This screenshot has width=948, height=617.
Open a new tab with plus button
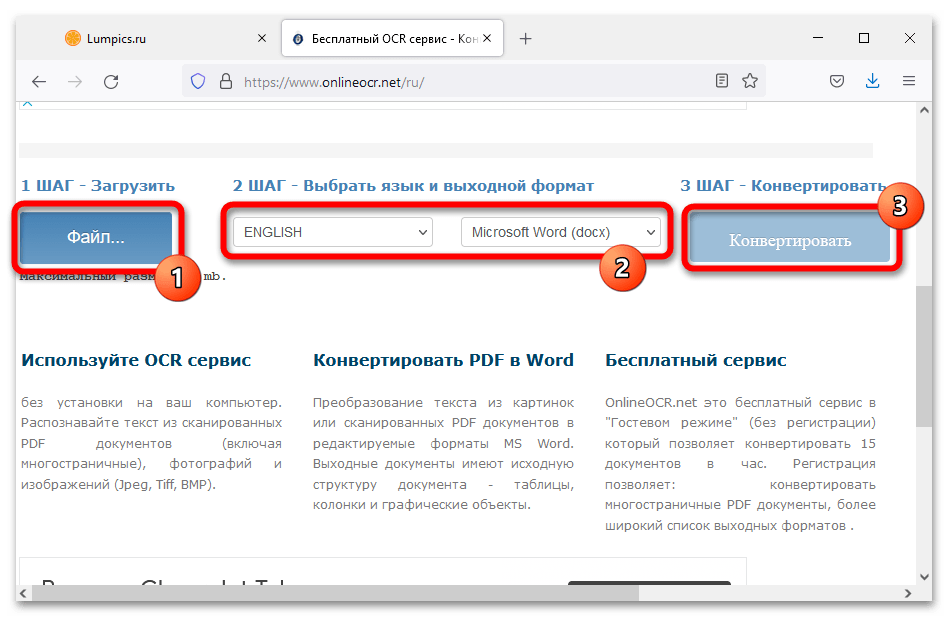[525, 39]
